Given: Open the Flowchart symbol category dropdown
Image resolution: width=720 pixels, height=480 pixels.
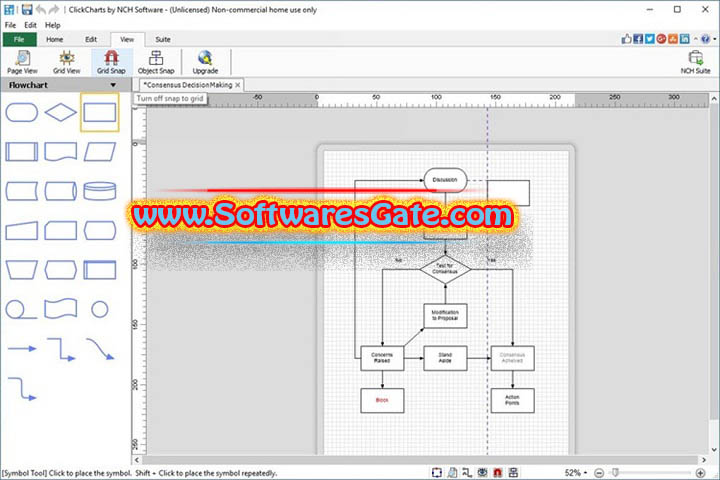Looking at the screenshot, I should coord(113,85).
